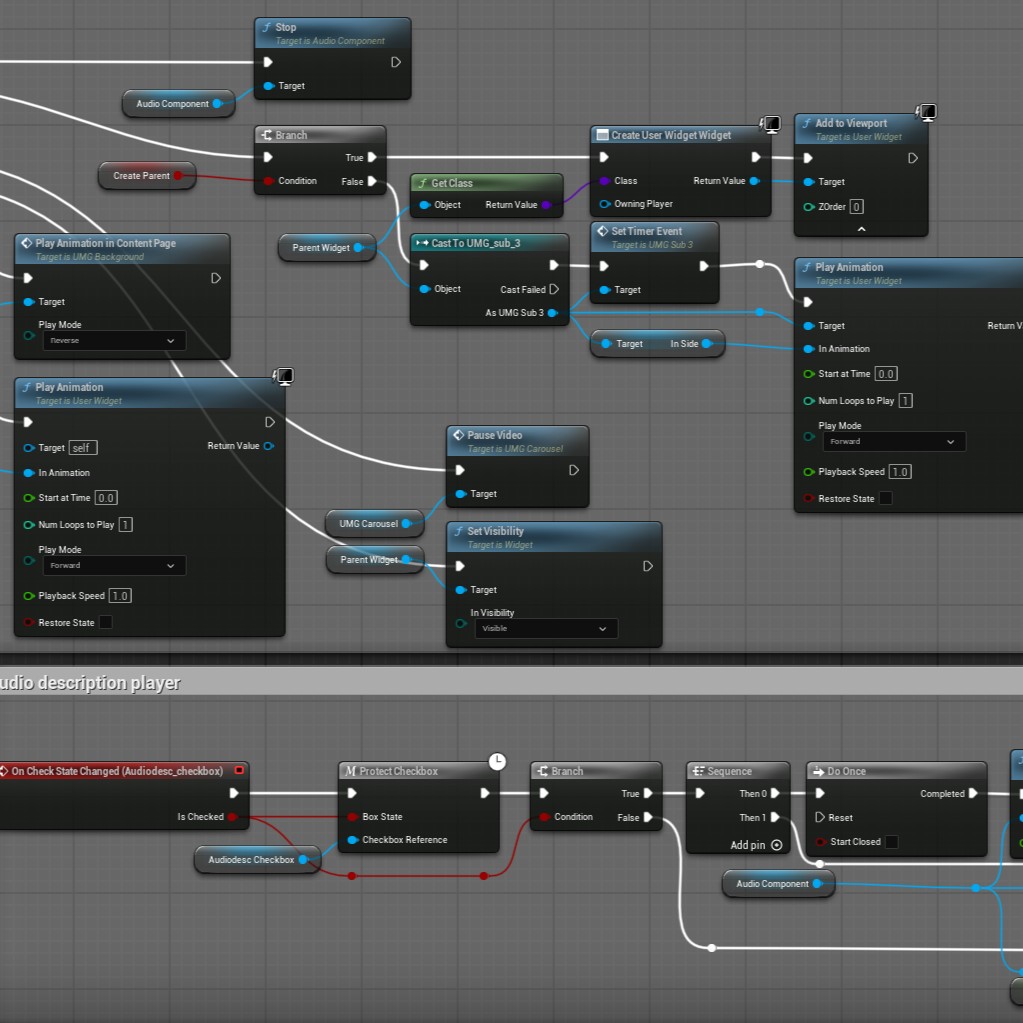This screenshot has width=1023, height=1023.
Task: Click the True pin of the Branch fed by Create Parent
Action: click(x=372, y=157)
